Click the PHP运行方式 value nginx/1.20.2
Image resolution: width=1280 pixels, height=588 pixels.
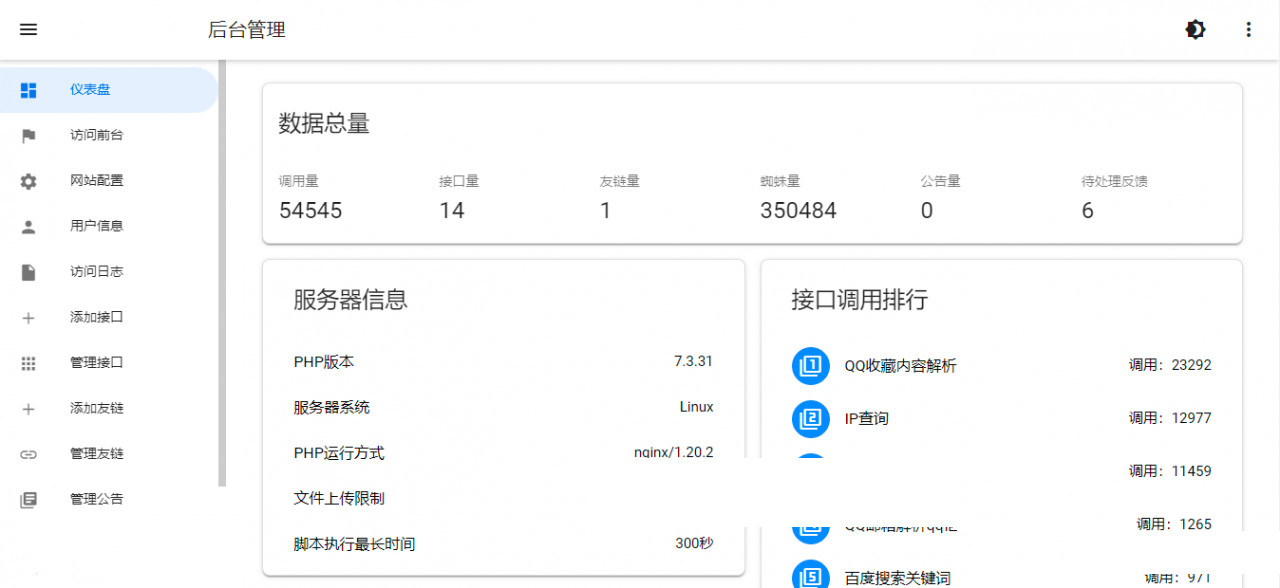pos(674,452)
